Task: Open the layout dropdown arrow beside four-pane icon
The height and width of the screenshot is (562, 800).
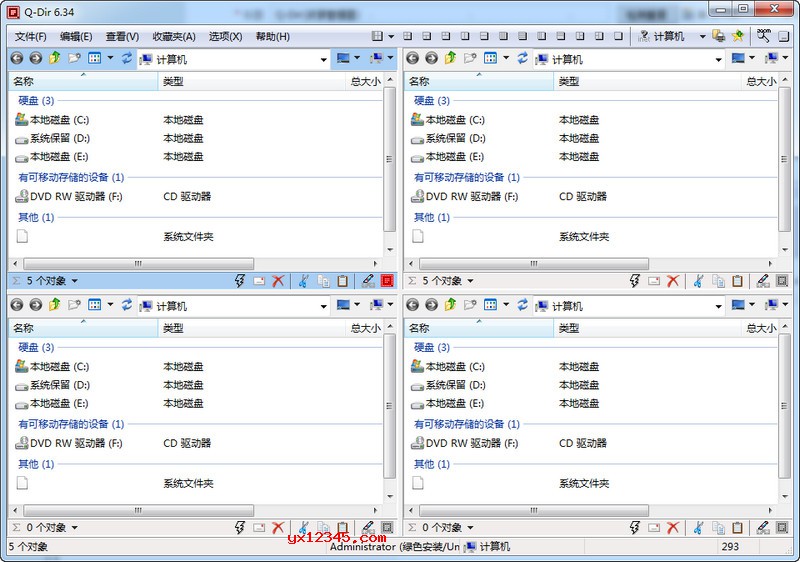Action: point(391,36)
